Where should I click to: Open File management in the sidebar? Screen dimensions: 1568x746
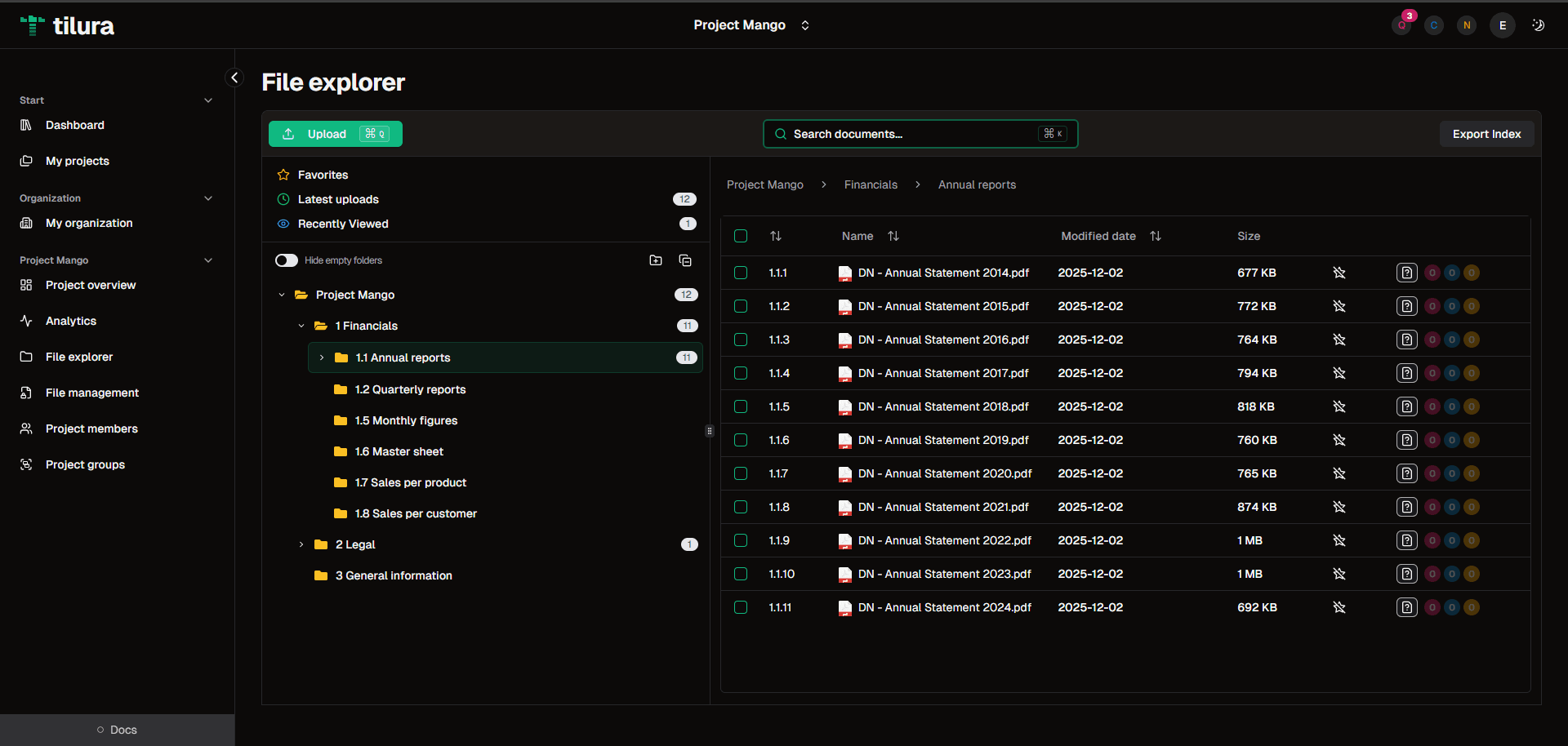[x=91, y=393]
